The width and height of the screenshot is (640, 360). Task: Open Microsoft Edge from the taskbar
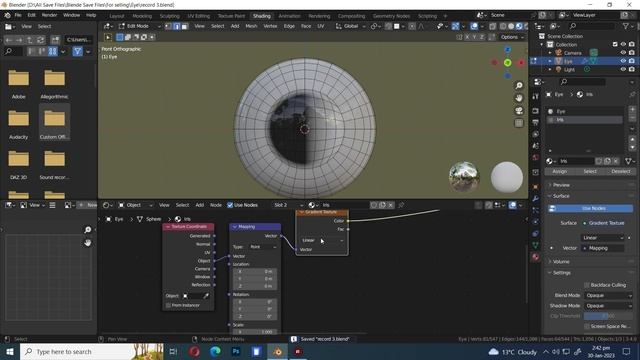click(215, 351)
